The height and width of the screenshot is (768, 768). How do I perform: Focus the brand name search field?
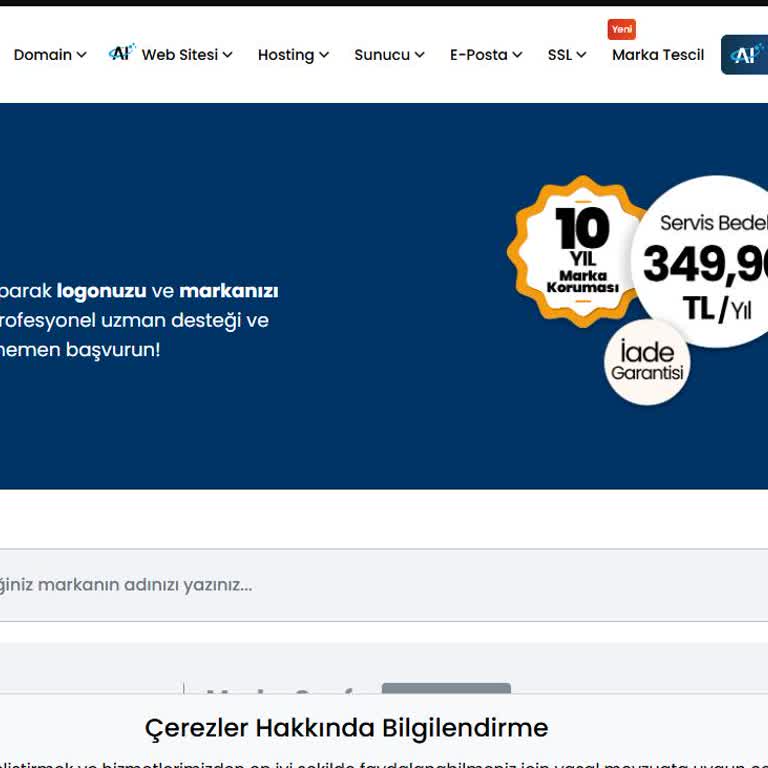[x=384, y=585]
